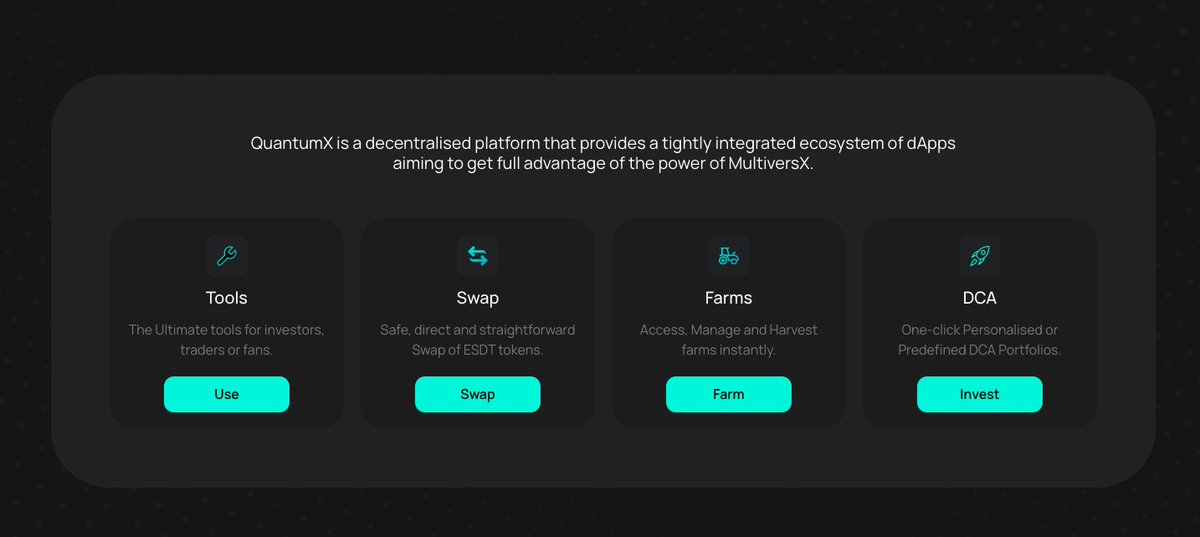Select the DCA card title
Screen dimensions: 1200x537
pos(980,298)
